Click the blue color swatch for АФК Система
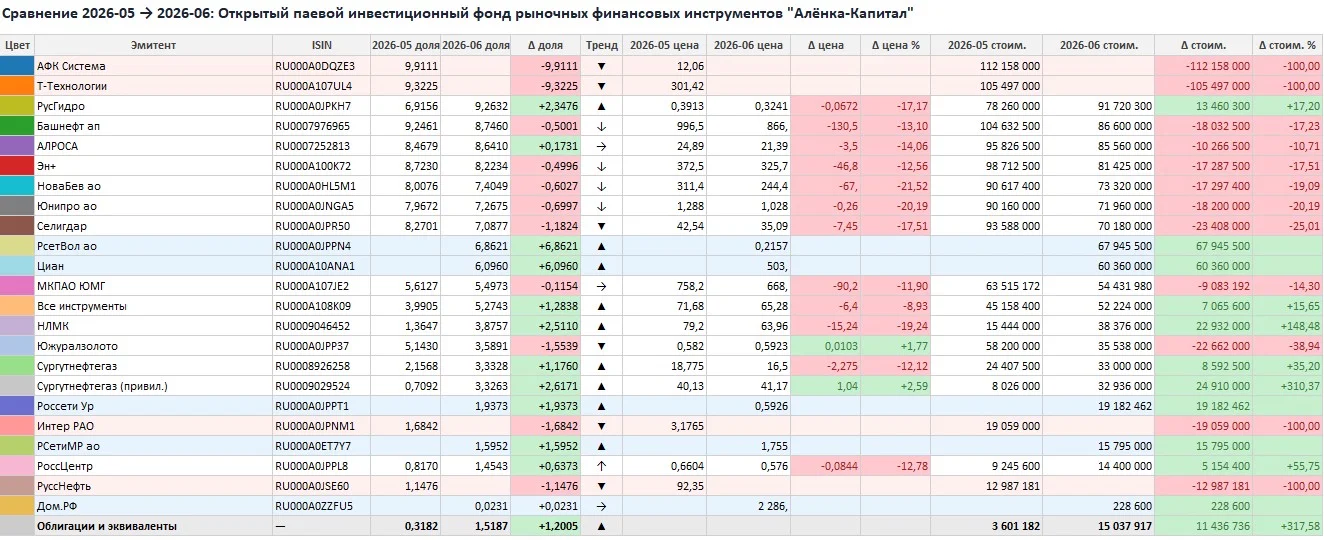This screenshot has width=1324, height=540. click(x=17, y=66)
